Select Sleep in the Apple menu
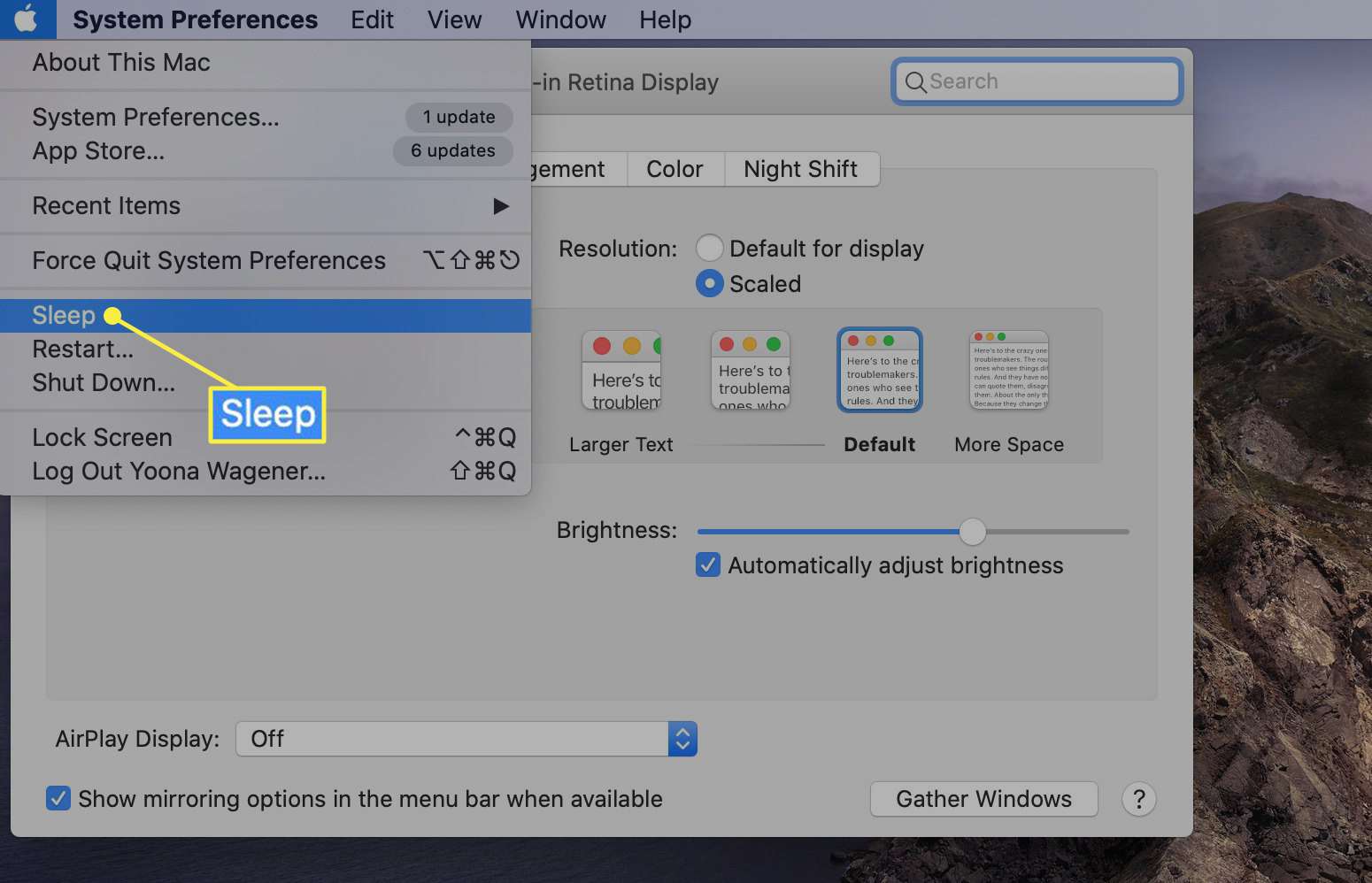 click(266, 316)
